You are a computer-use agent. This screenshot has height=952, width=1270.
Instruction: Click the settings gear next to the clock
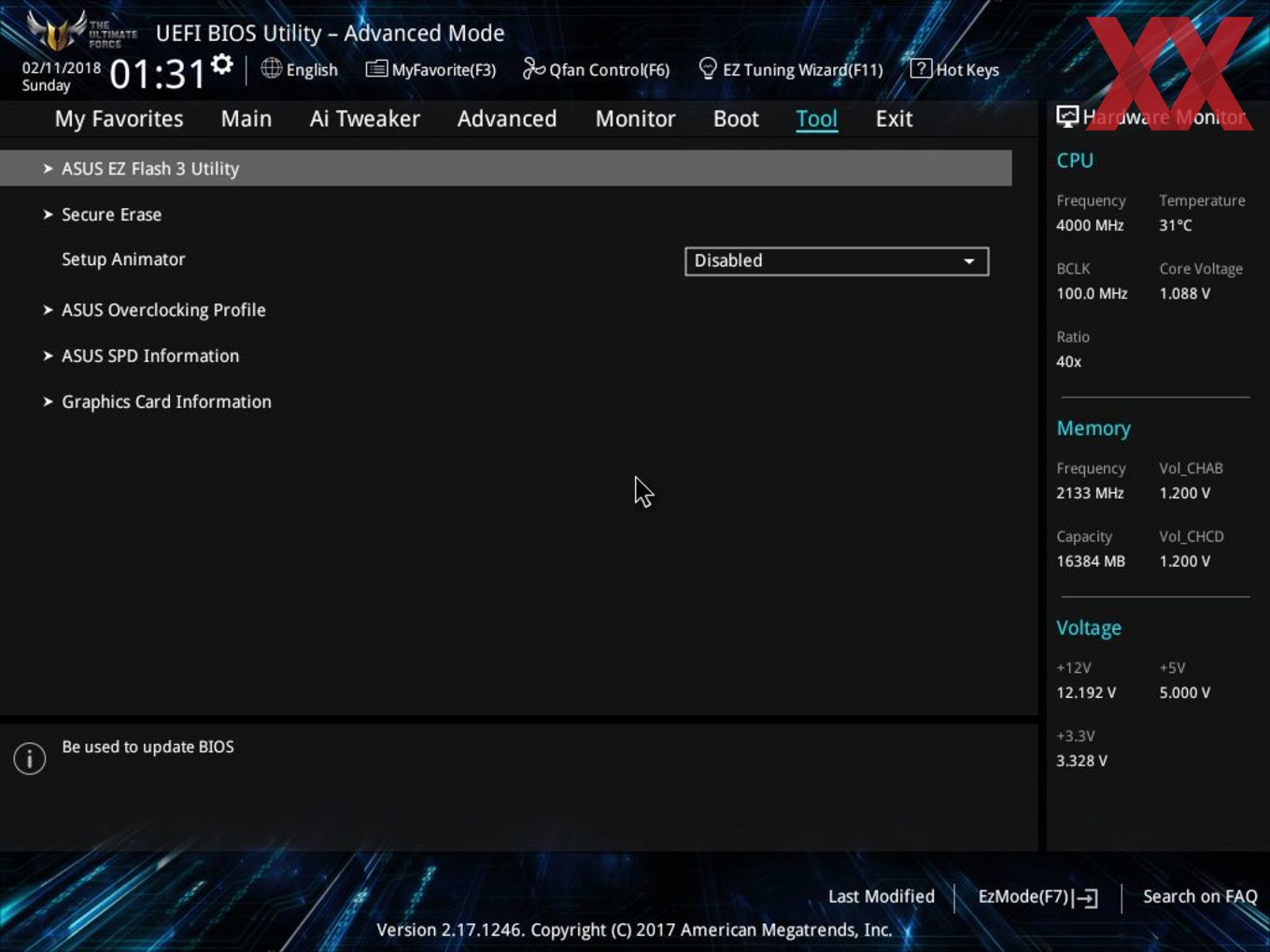click(221, 64)
